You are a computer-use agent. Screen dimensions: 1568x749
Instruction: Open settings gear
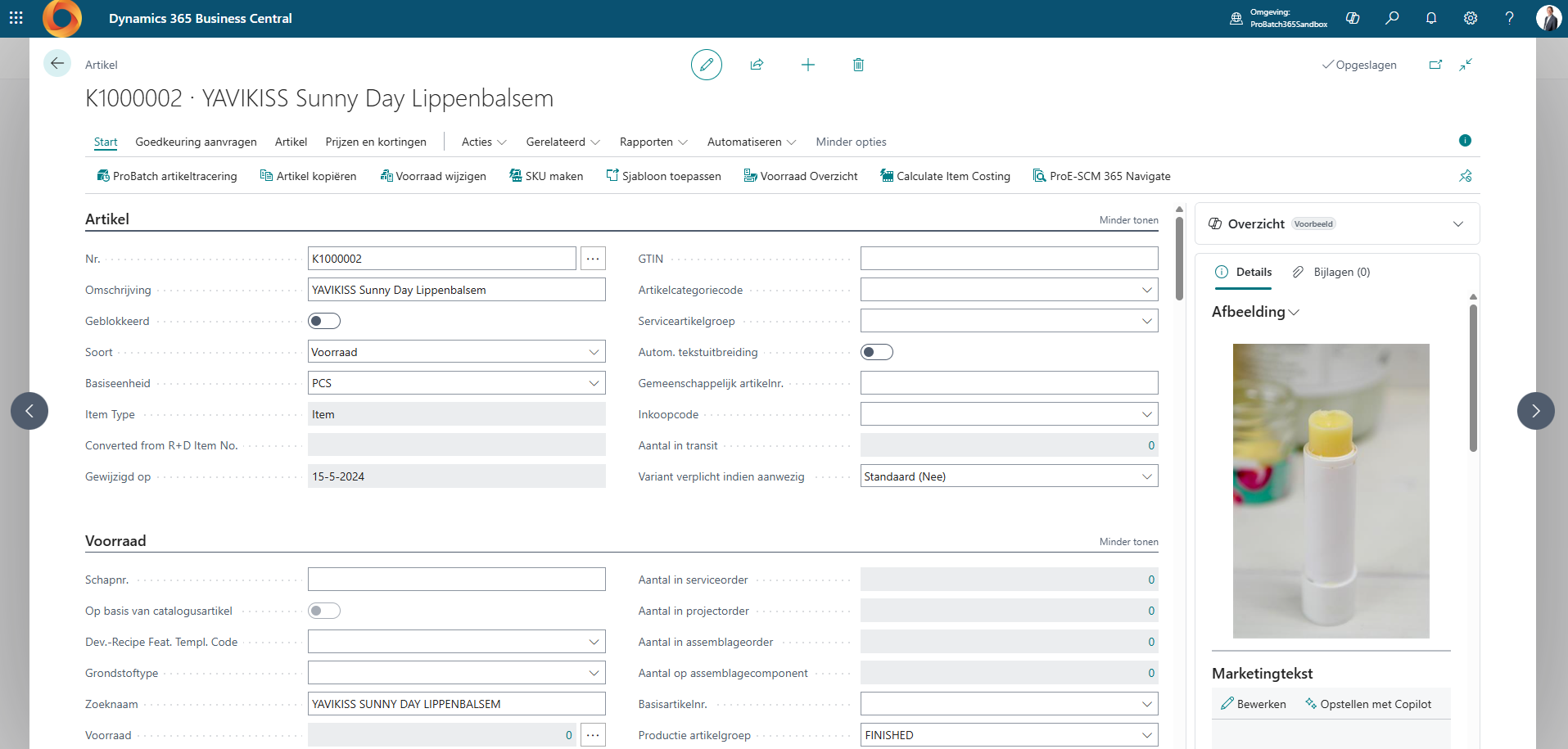1471,18
